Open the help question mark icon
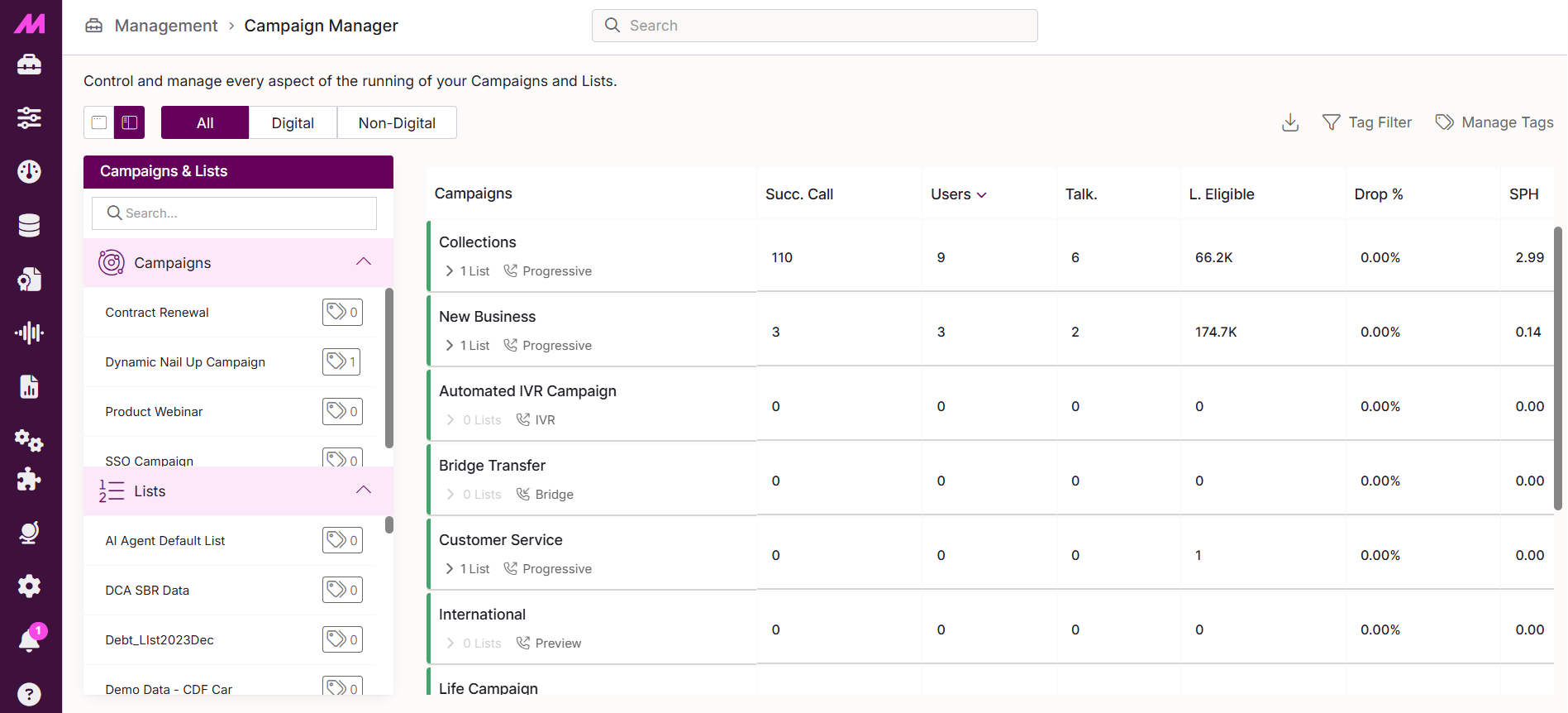The image size is (1568, 713). coord(30,694)
